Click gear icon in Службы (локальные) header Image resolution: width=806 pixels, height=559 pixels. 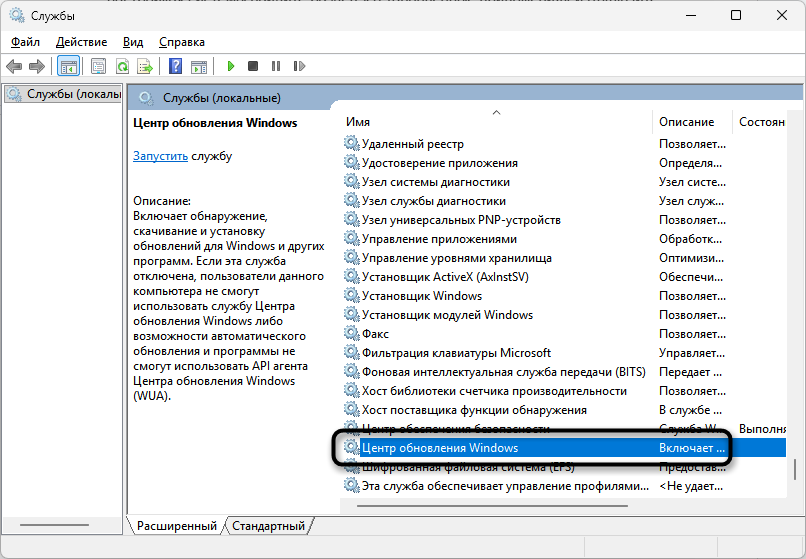point(146,98)
